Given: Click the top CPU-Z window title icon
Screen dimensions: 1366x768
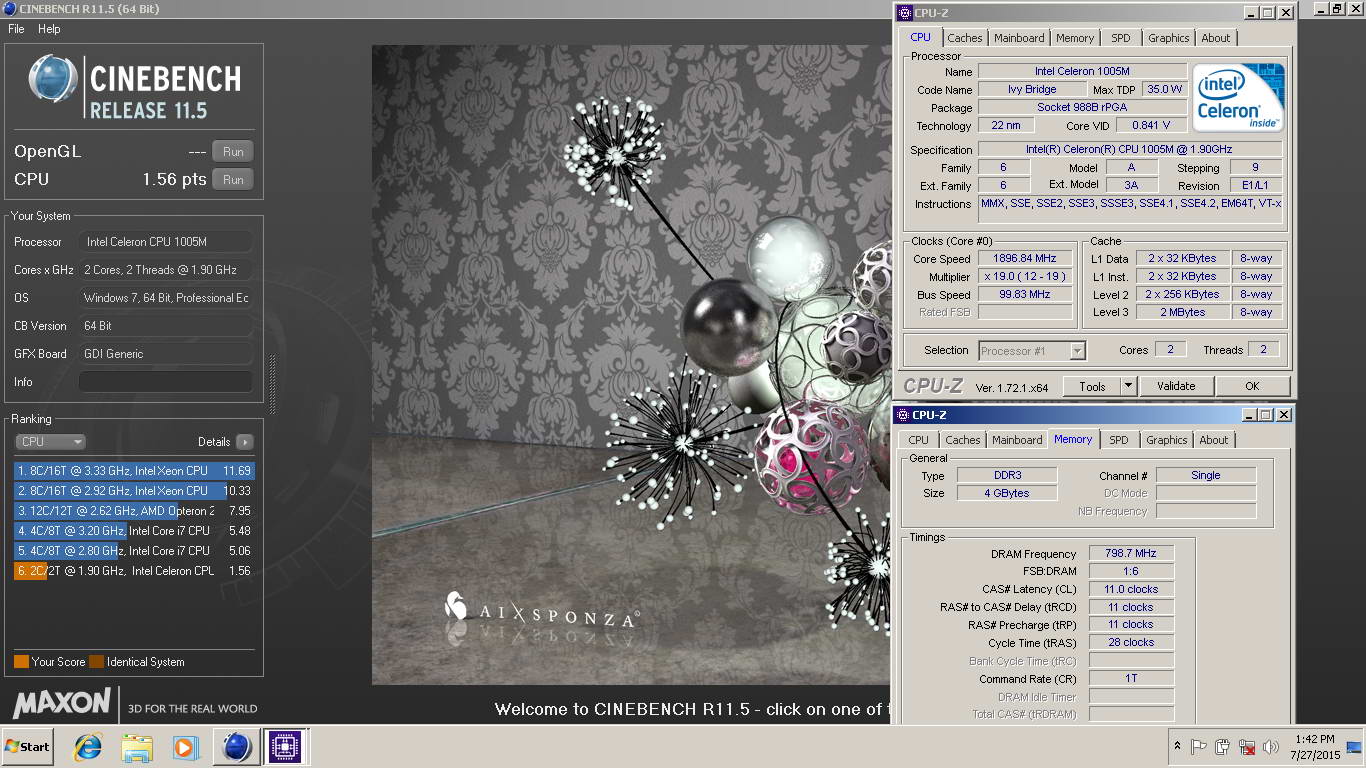Looking at the screenshot, I should tap(905, 13).
